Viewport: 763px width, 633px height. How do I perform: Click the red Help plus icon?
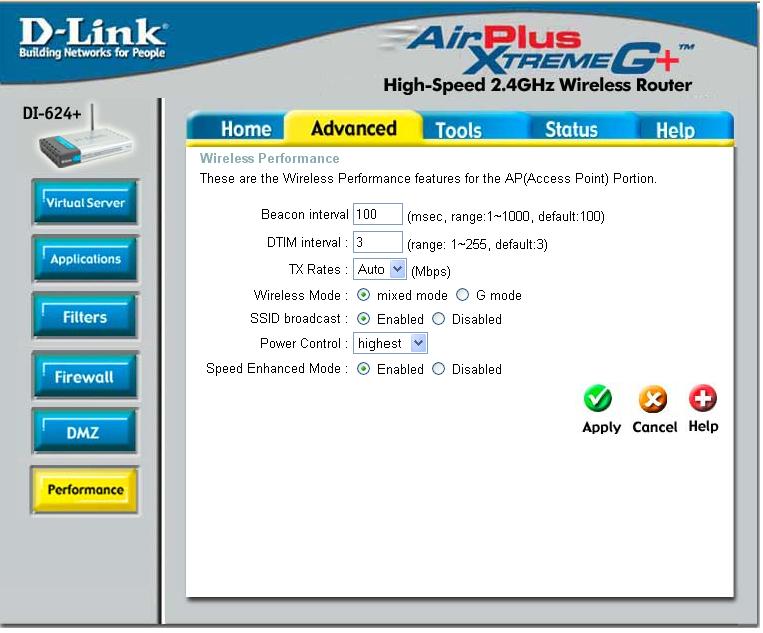(x=705, y=399)
